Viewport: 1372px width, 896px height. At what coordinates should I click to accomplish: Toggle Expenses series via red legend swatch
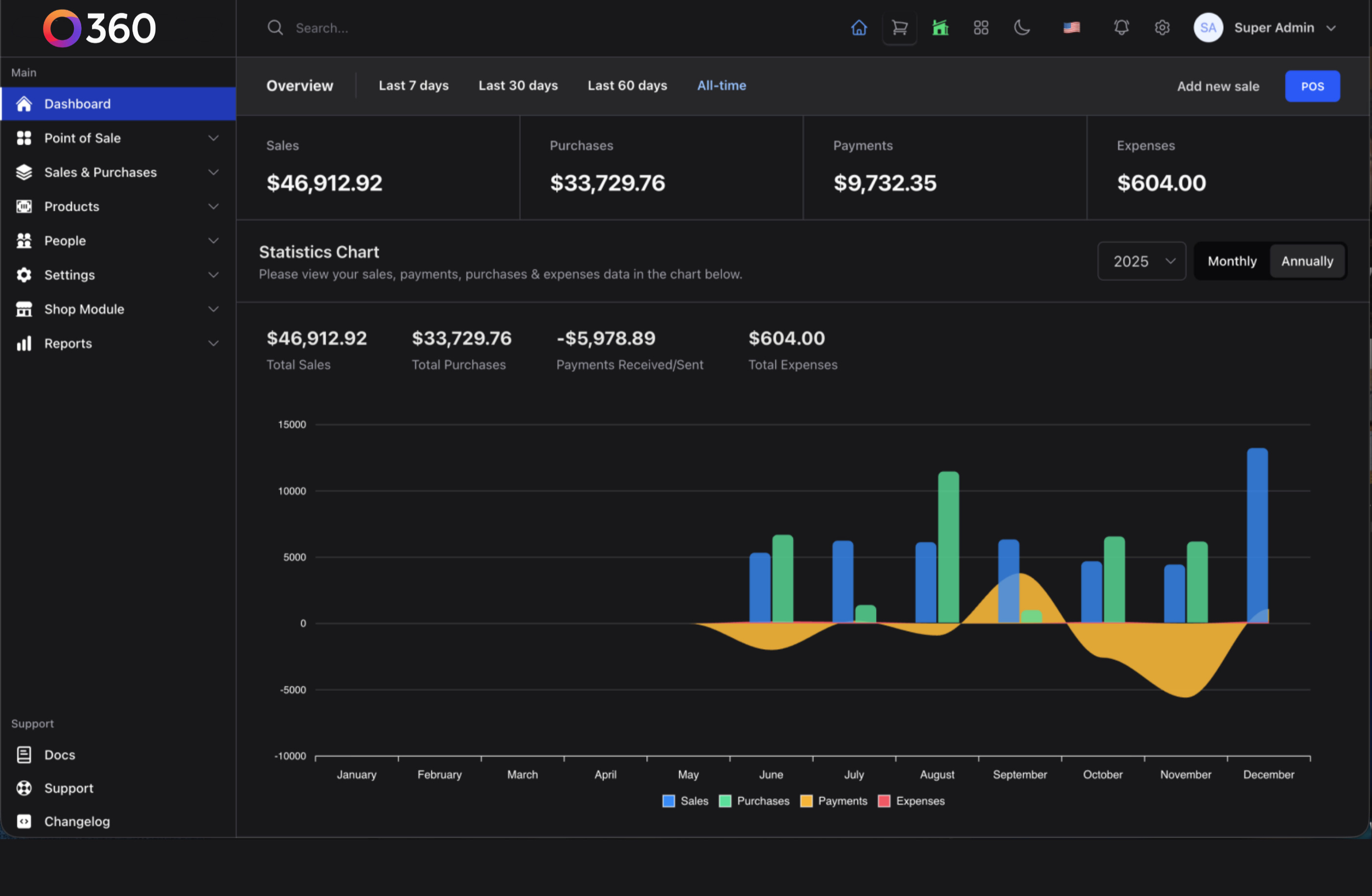884,801
